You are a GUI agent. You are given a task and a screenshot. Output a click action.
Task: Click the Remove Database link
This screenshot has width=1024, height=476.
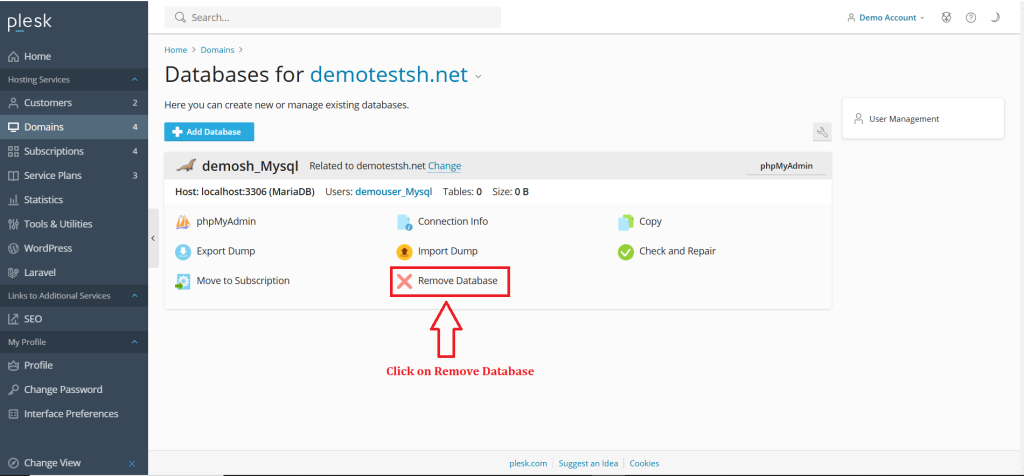click(458, 281)
